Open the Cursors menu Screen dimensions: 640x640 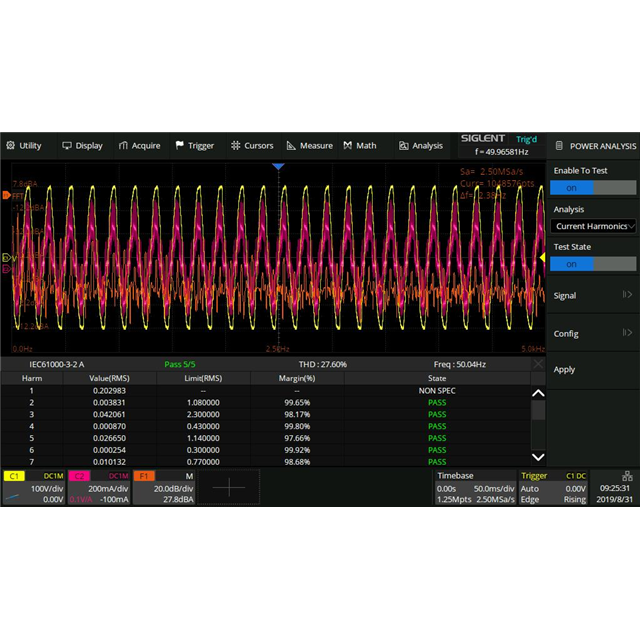click(x=251, y=145)
